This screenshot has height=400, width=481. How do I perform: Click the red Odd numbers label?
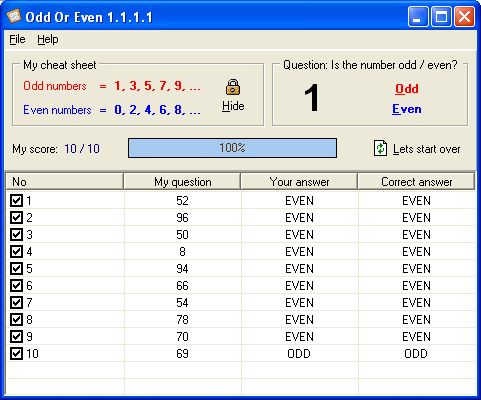coord(55,86)
